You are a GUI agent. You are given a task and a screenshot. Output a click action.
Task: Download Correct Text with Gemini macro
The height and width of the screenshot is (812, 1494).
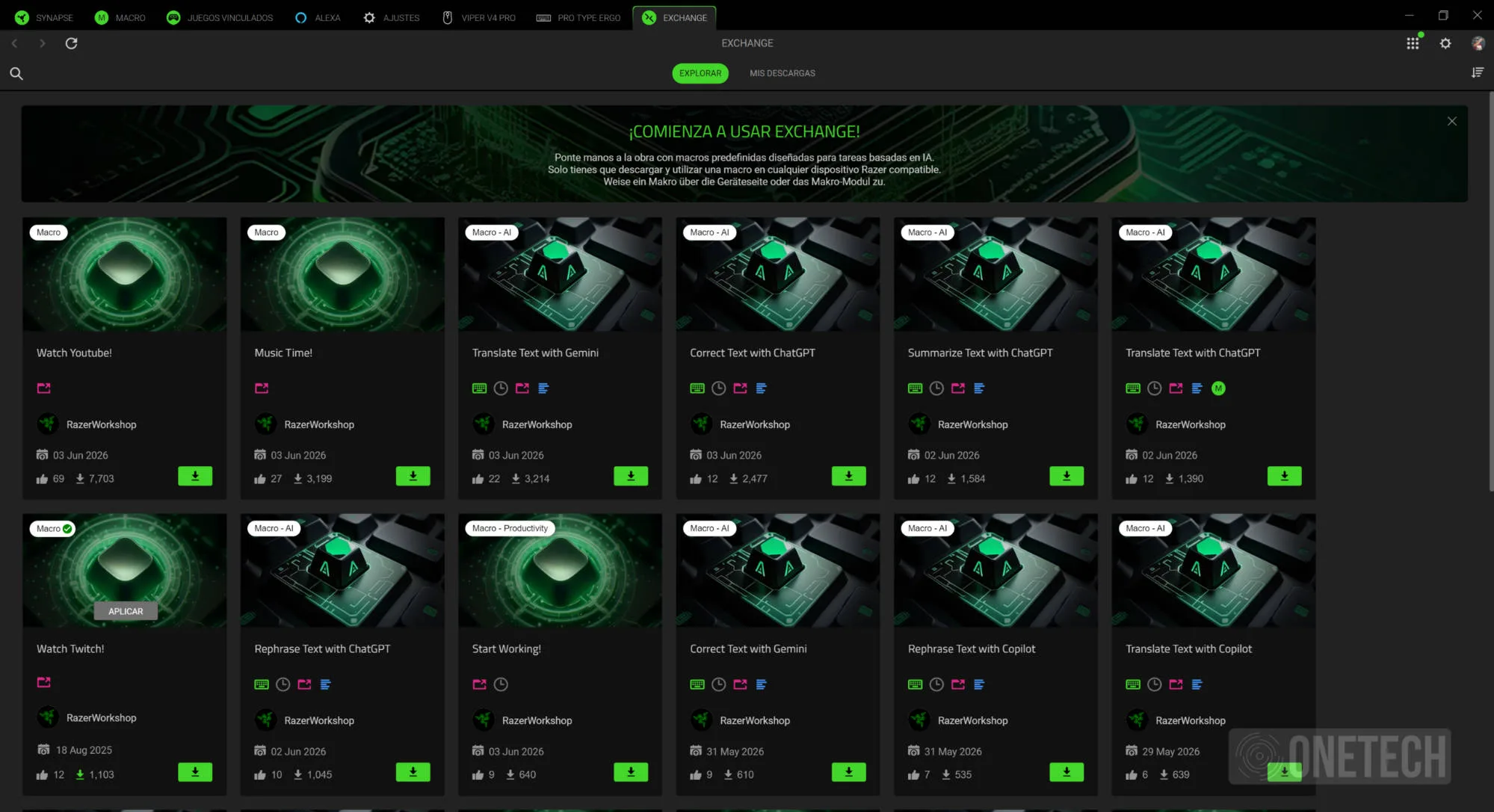point(848,772)
